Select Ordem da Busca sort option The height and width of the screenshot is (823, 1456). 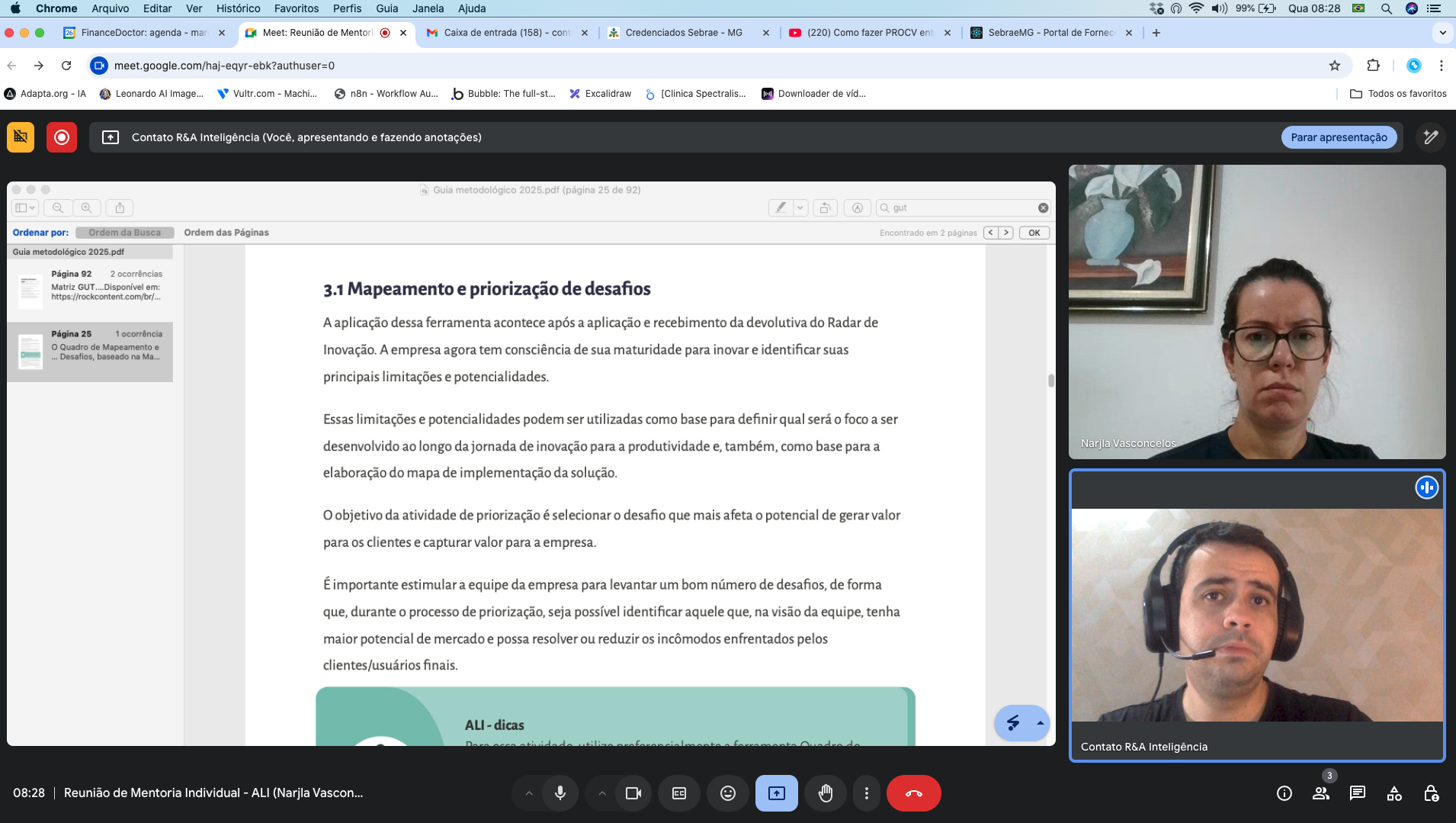click(125, 233)
